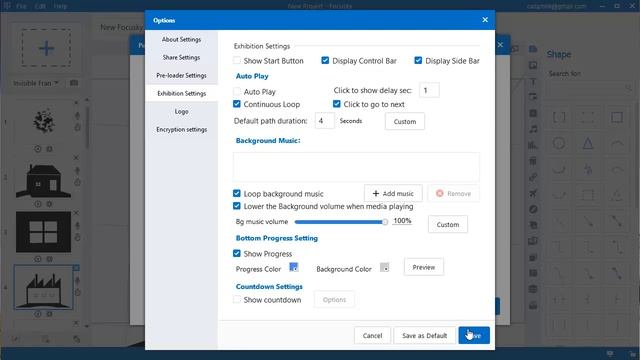Click the microphone icon beside slide 2
This screenshot has height=360, width=640.
pos(77,171)
